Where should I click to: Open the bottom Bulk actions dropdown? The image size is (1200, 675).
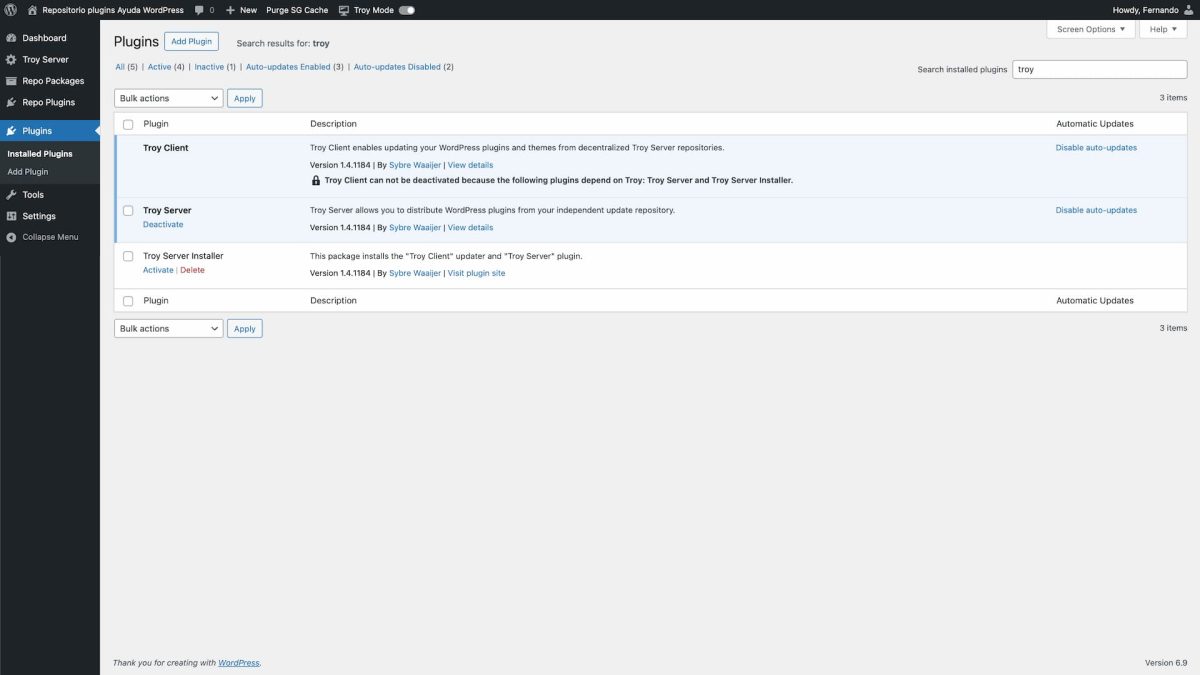coord(168,328)
